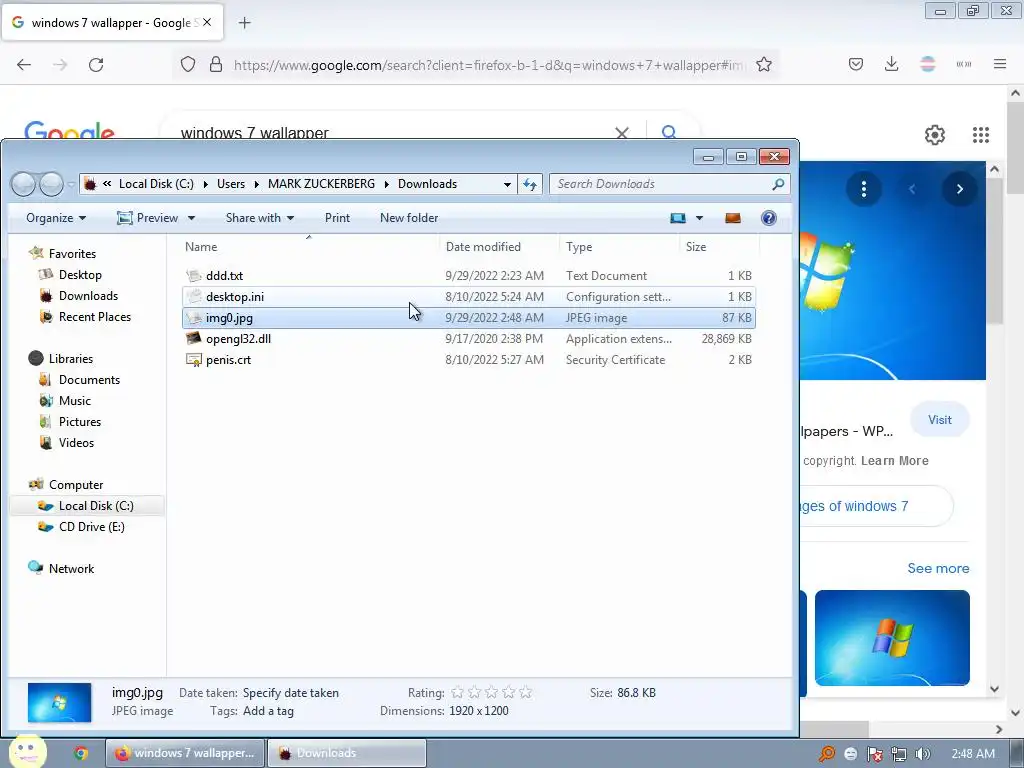This screenshot has height=768, width=1024.
Task: Select desktop.ini file row
Action: [469, 296]
